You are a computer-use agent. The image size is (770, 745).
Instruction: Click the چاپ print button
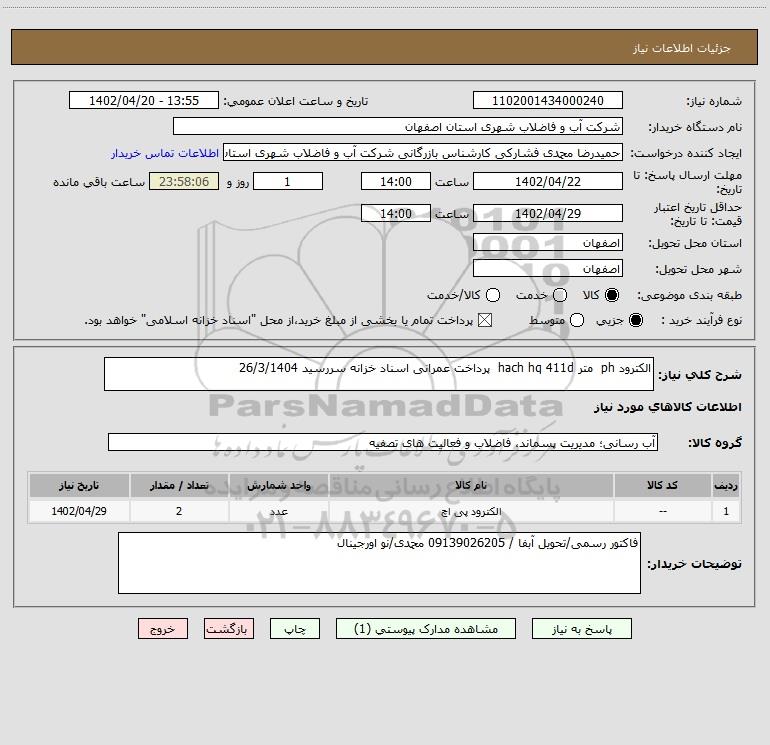pyautogui.click(x=295, y=629)
